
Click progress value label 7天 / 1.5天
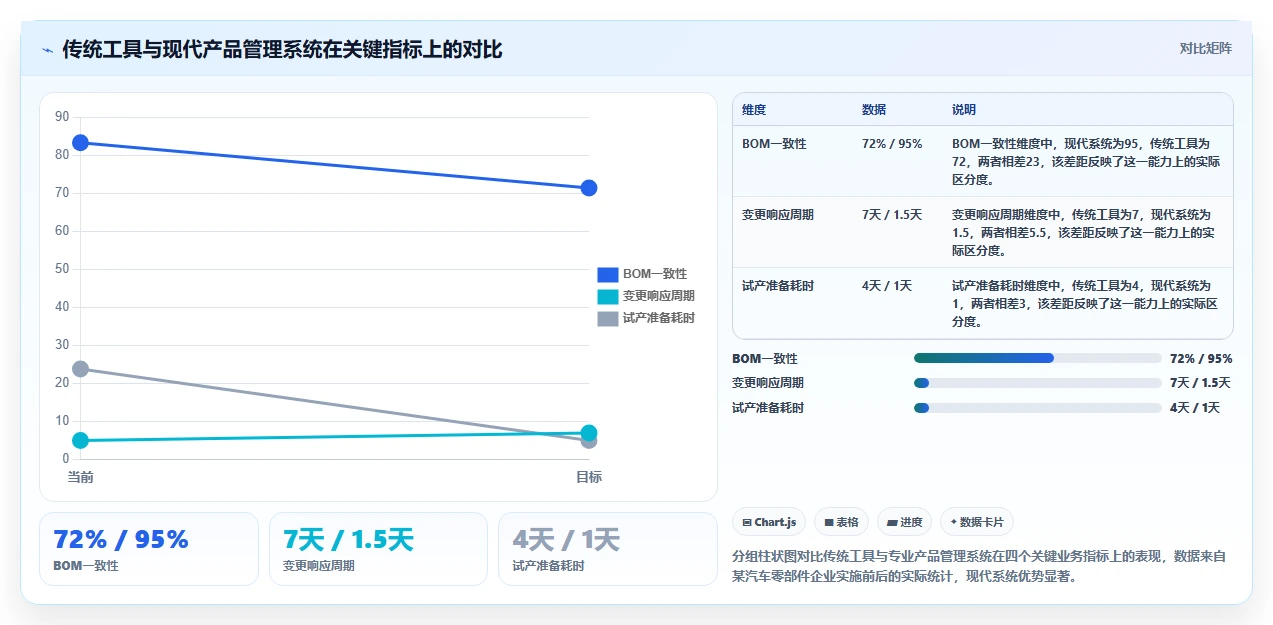(x=1200, y=383)
